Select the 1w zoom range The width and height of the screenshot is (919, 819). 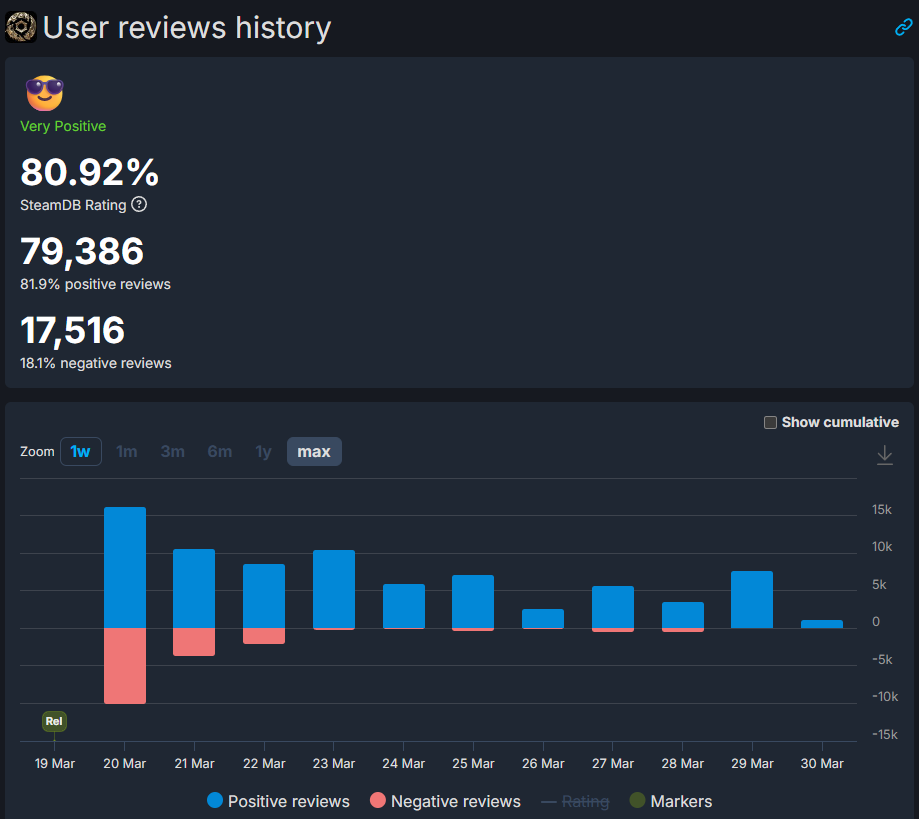coord(80,452)
